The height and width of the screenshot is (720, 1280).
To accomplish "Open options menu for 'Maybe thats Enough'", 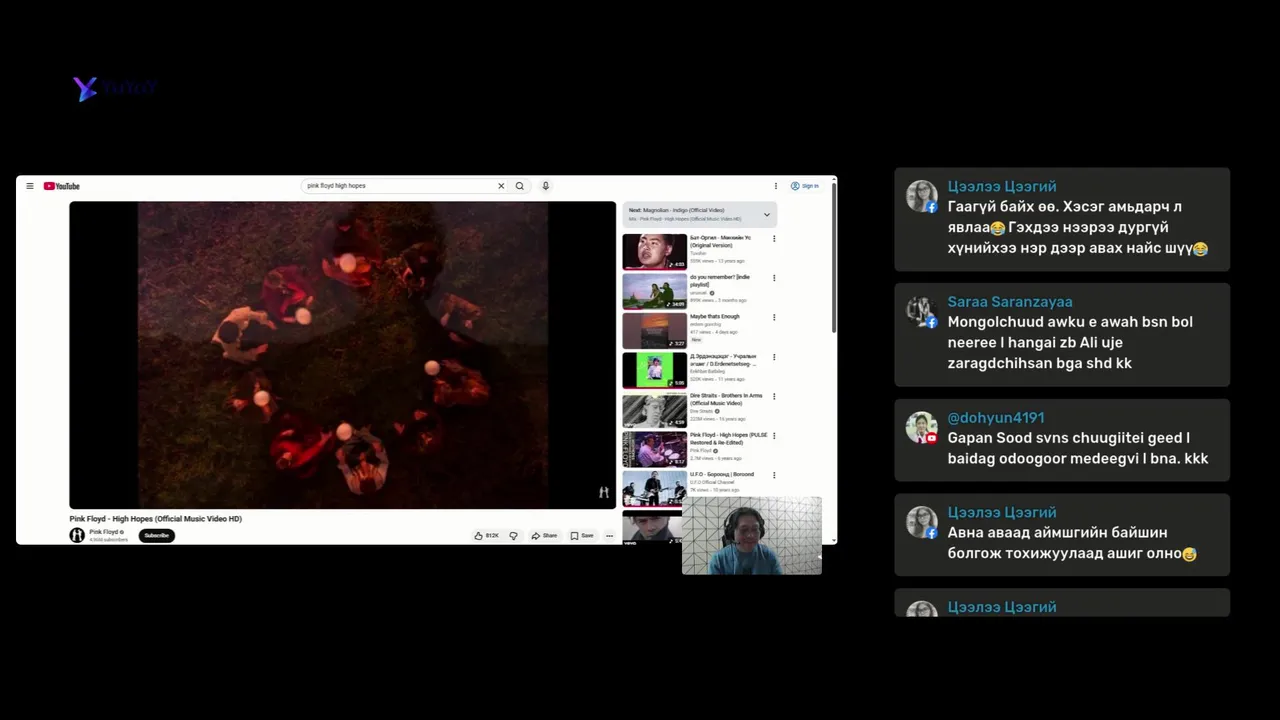I will tap(774, 318).
